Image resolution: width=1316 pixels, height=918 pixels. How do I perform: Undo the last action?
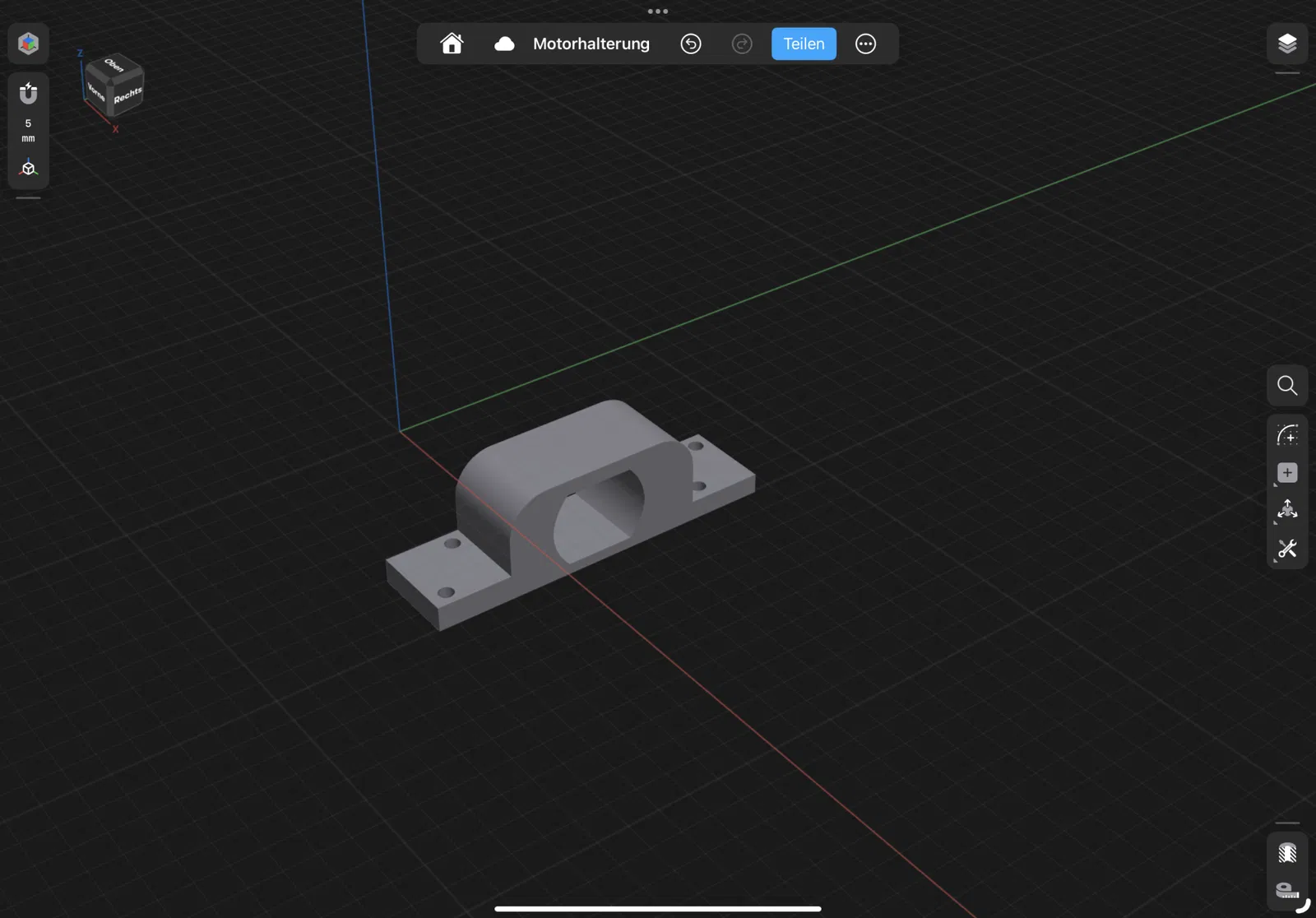tap(691, 44)
